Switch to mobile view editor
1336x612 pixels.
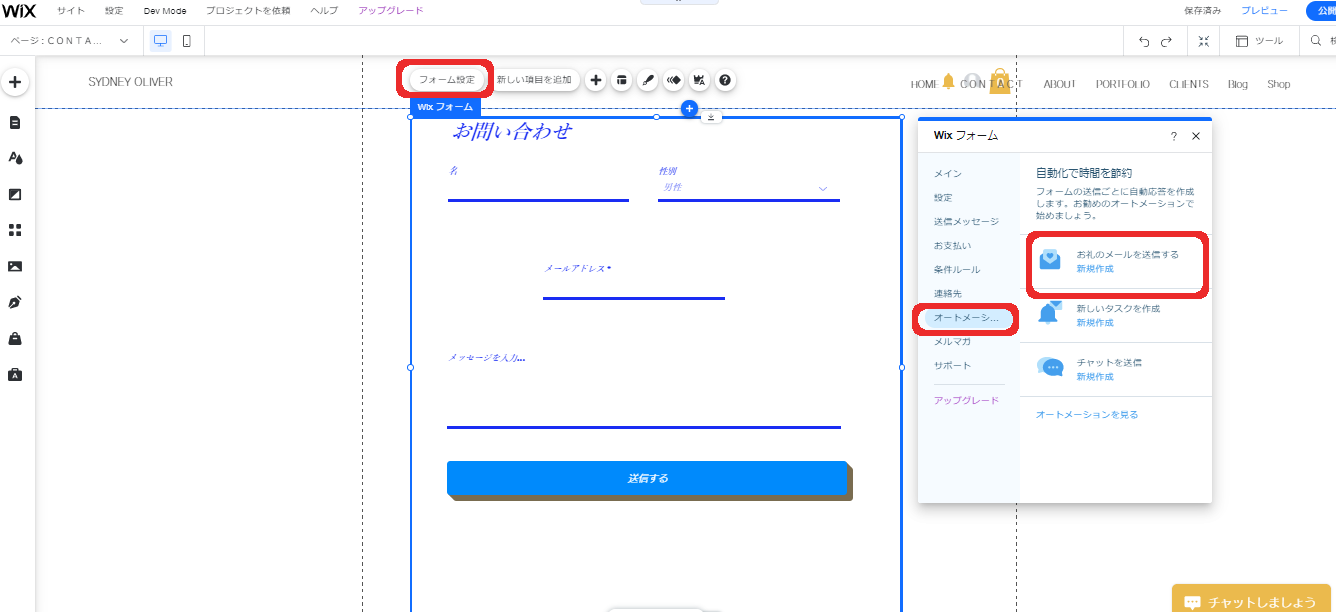pyautogui.click(x=186, y=41)
